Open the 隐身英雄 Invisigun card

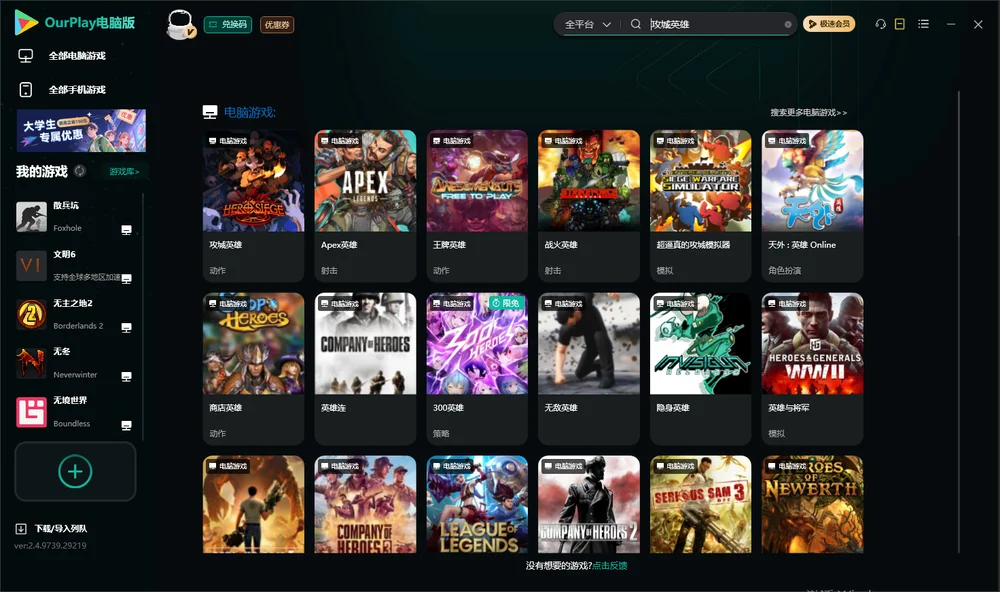[x=700, y=368]
